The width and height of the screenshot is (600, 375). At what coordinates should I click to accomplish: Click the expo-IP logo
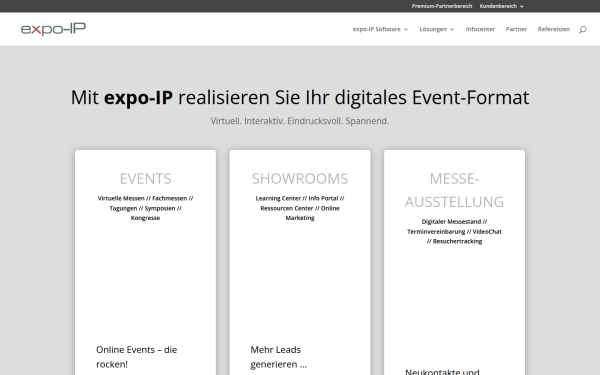coord(53,29)
